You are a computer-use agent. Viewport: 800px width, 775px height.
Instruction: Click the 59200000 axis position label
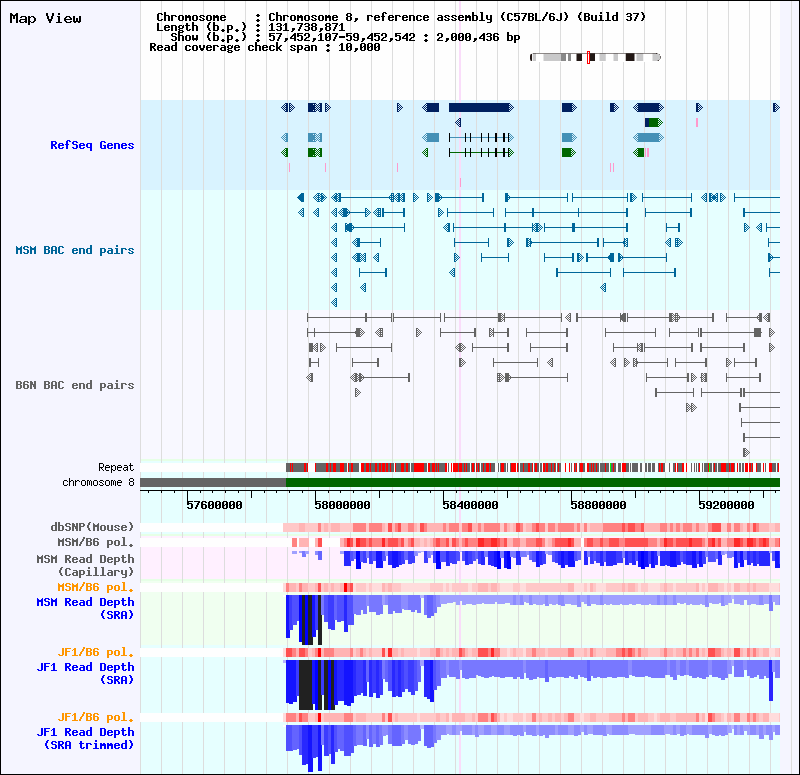click(727, 505)
